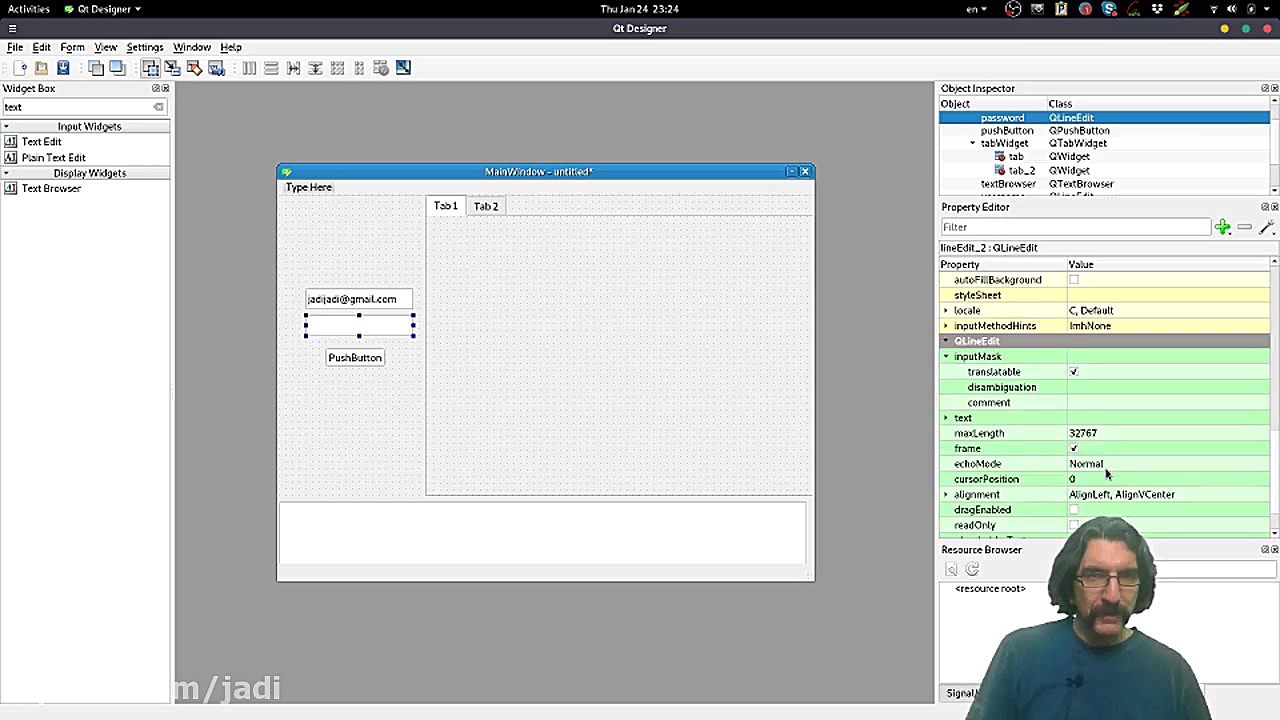This screenshot has height=720, width=1280.
Task: Collapse the tabWidget tree node
Action: click(973, 144)
